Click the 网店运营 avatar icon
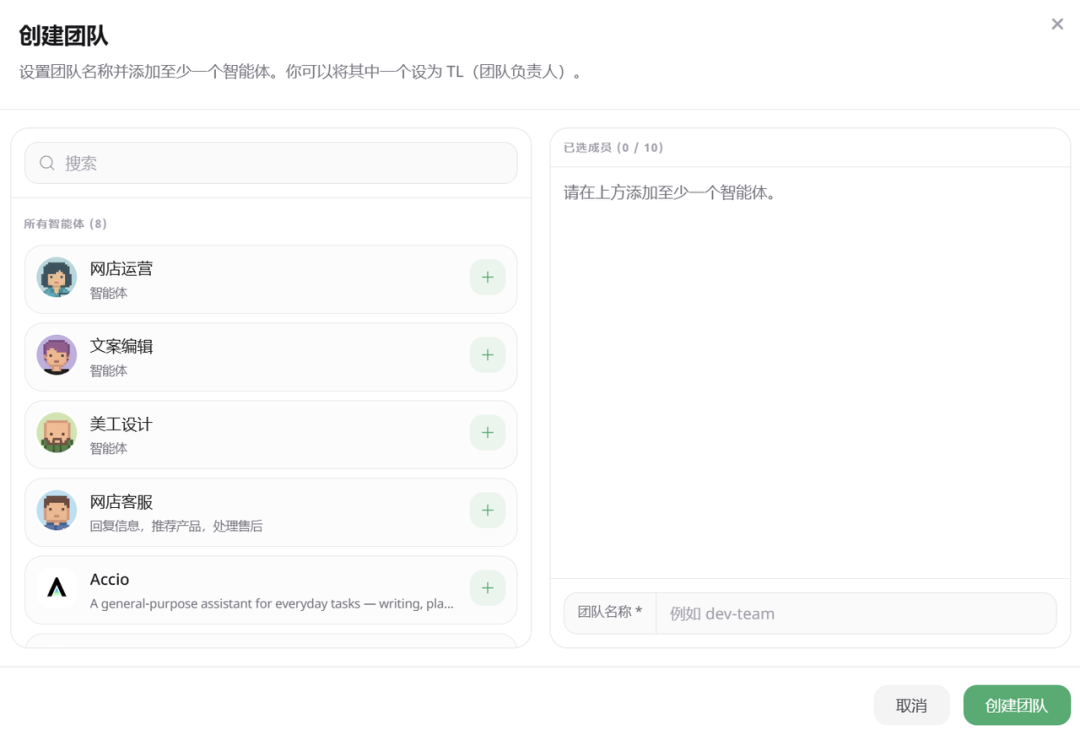 [56, 277]
